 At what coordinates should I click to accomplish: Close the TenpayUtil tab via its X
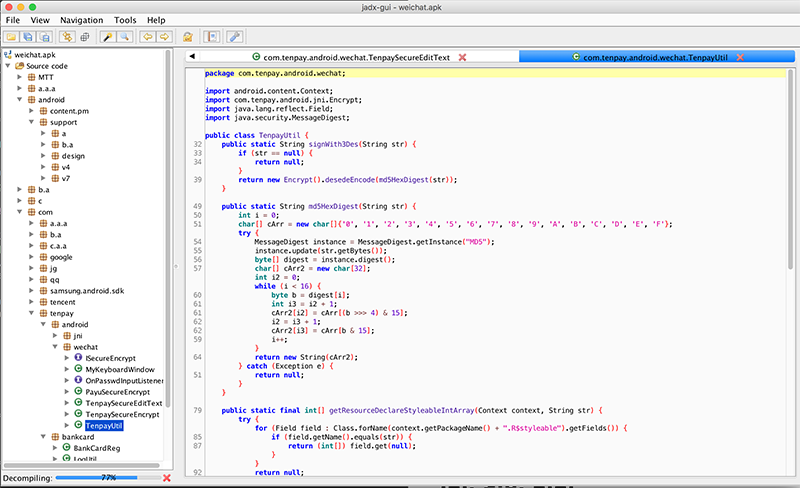pos(740,57)
